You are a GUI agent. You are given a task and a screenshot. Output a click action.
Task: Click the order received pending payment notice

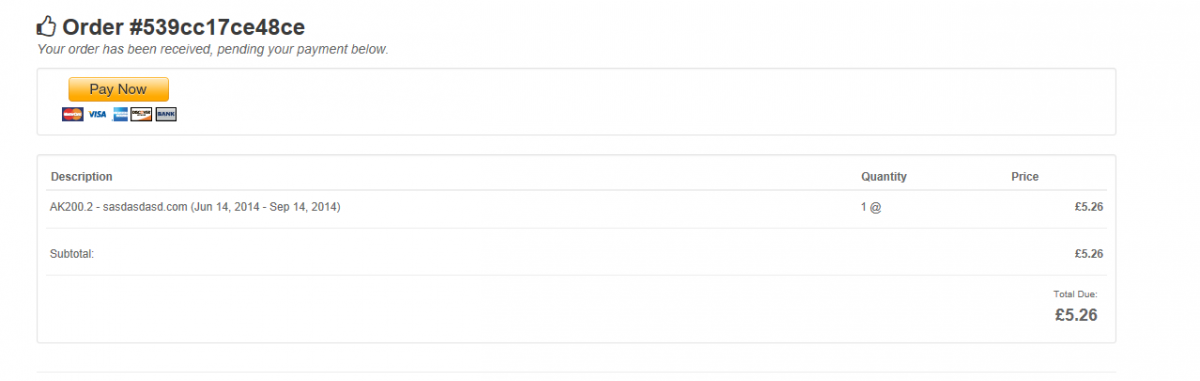point(213,49)
